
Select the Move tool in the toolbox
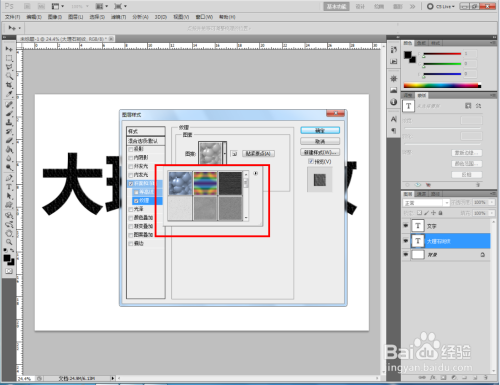(x=9, y=49)
